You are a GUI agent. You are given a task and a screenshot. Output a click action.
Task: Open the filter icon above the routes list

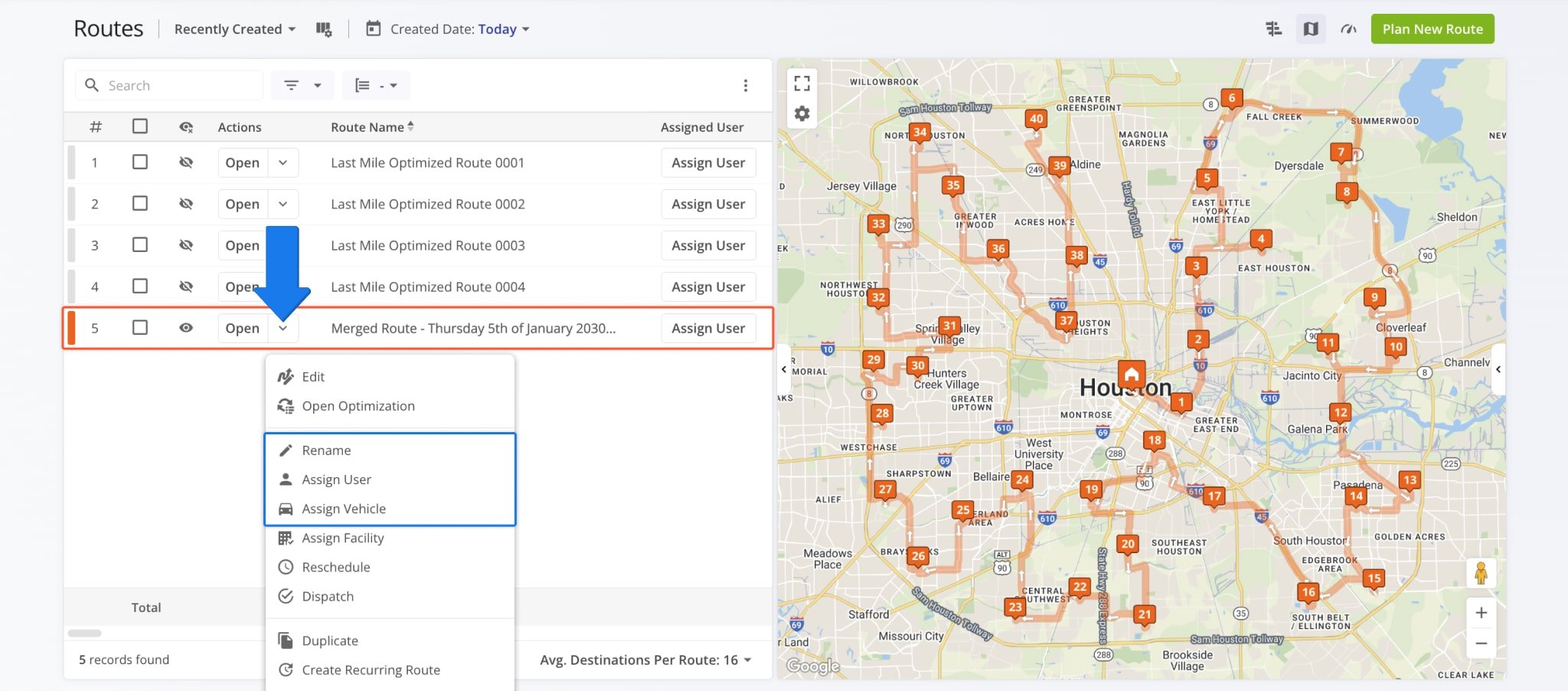tap(292, 85)
